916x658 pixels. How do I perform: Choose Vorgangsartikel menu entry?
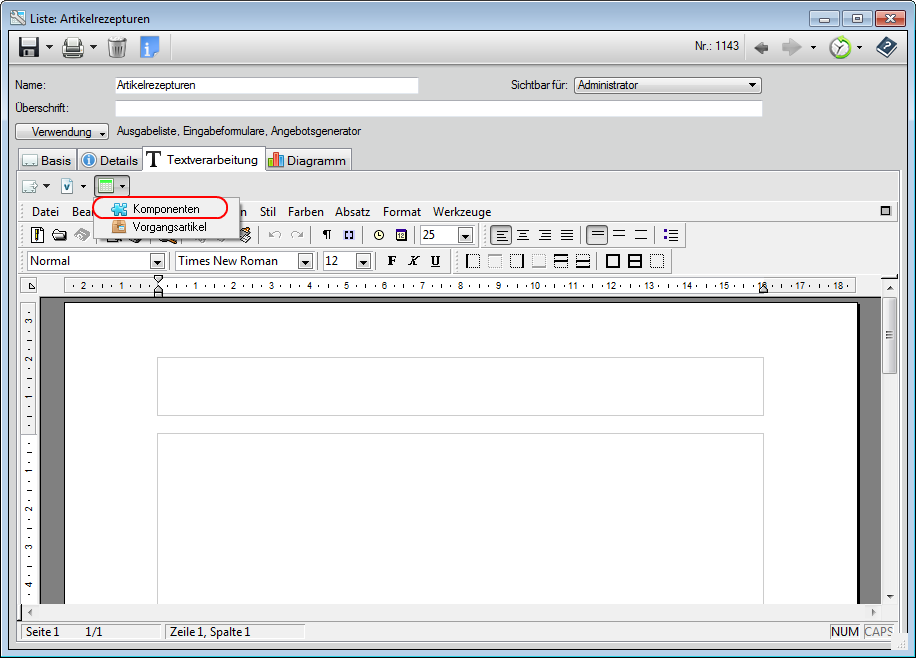coord(169,227)
